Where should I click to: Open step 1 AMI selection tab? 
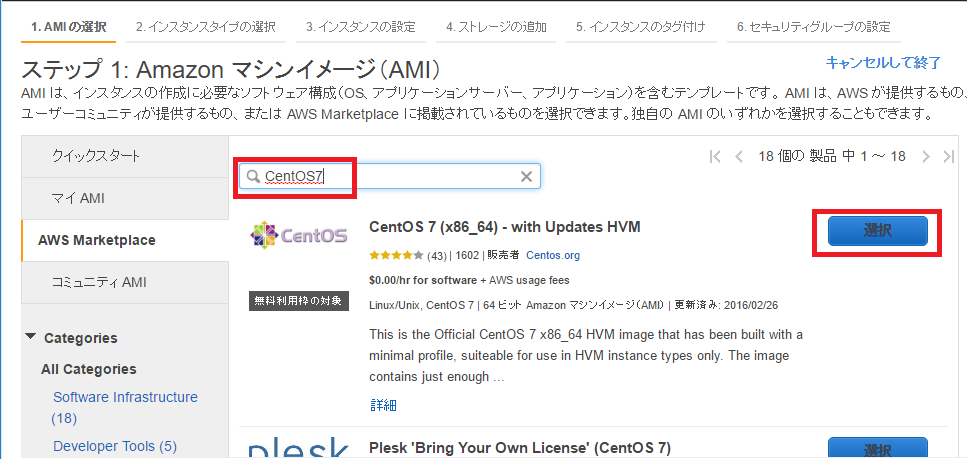[x=68, y=27]
